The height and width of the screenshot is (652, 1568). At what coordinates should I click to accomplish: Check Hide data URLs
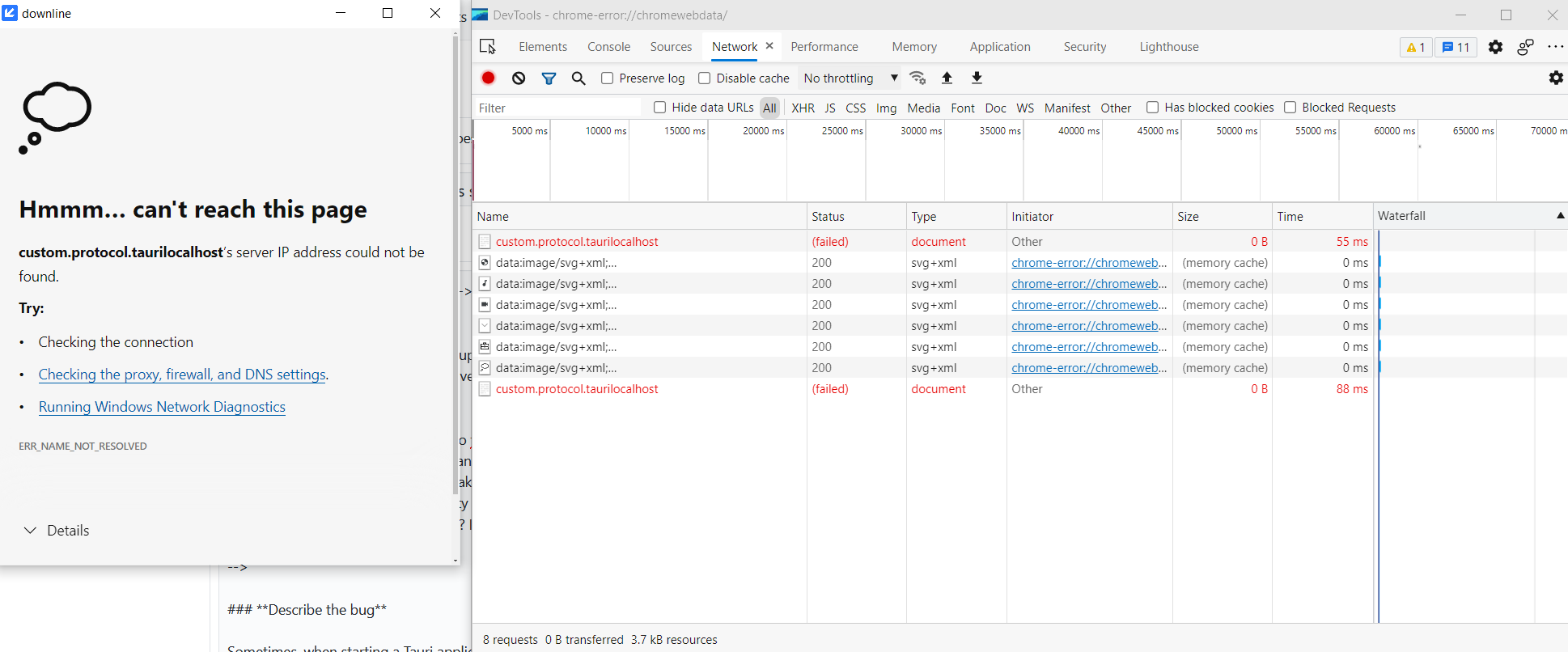(x=659, y=108)
